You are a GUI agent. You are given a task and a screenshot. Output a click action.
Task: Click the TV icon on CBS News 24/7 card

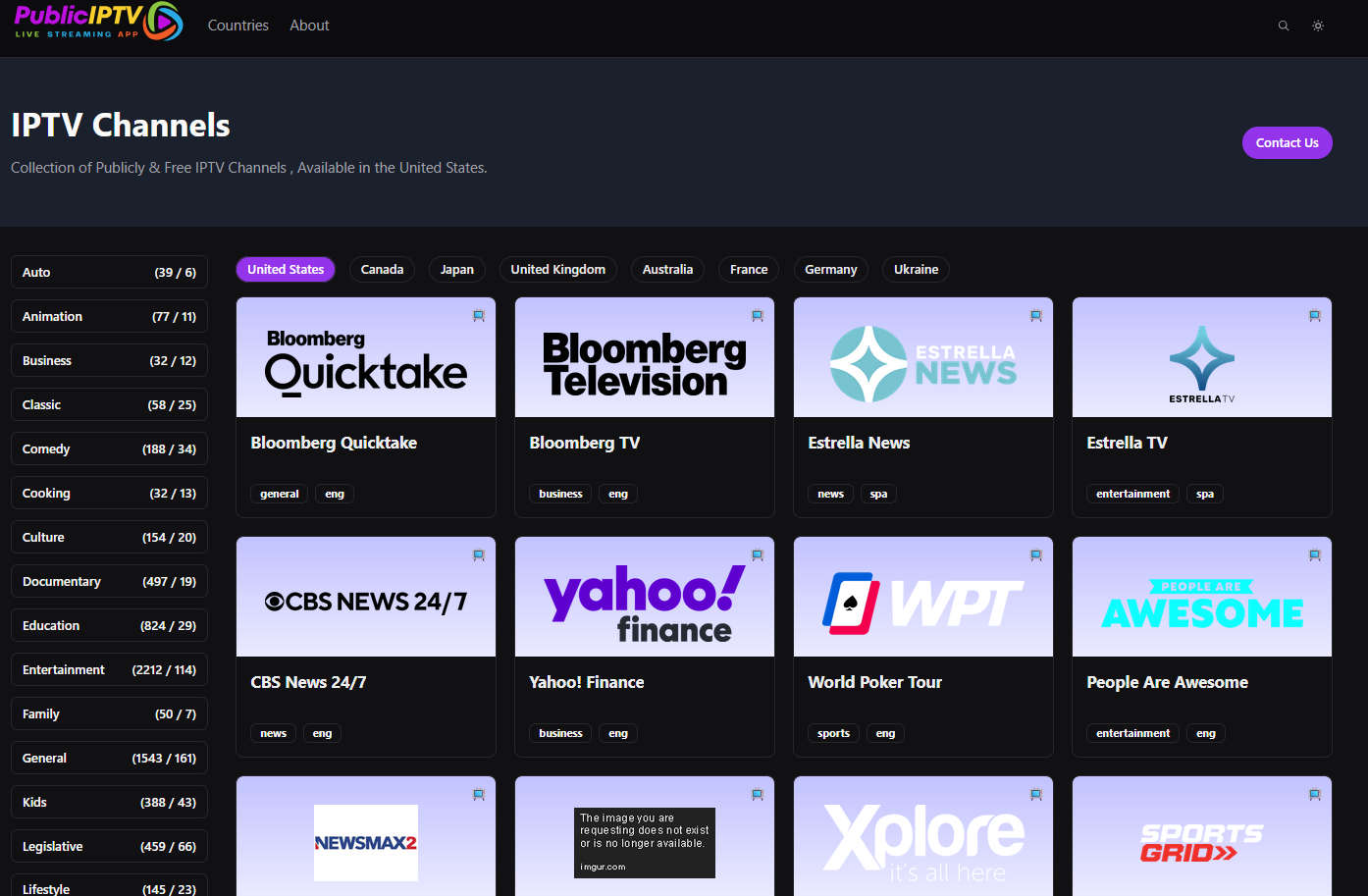pyautogui.click(x=479, y=555)
